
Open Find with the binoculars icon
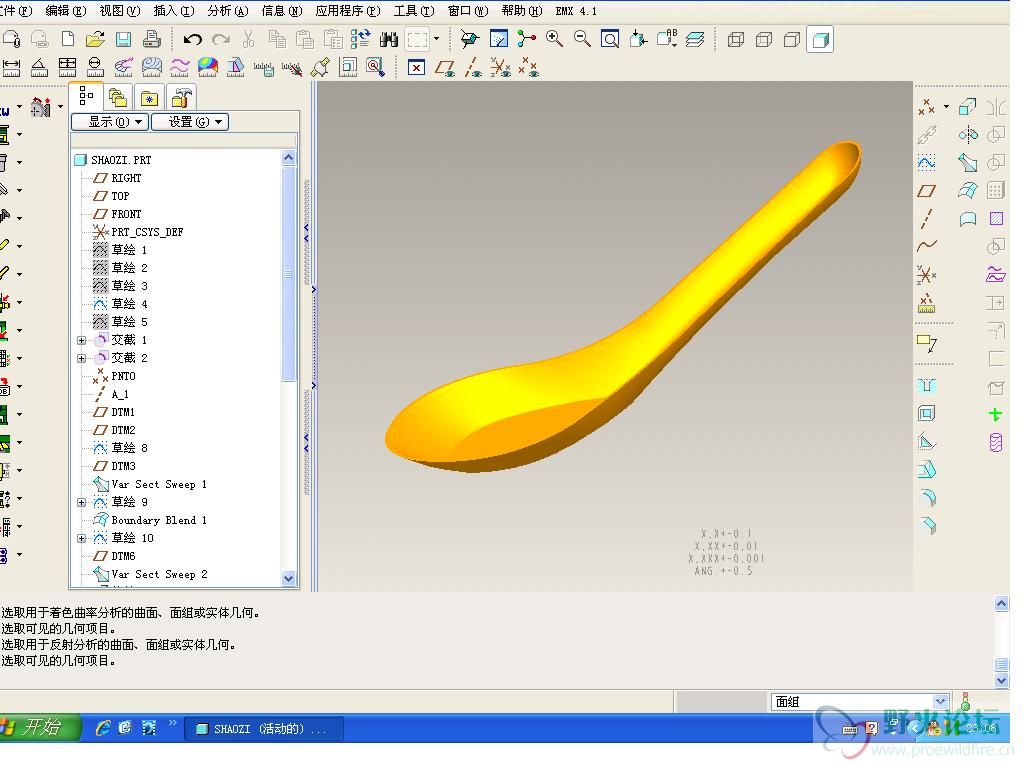(389, 39)
